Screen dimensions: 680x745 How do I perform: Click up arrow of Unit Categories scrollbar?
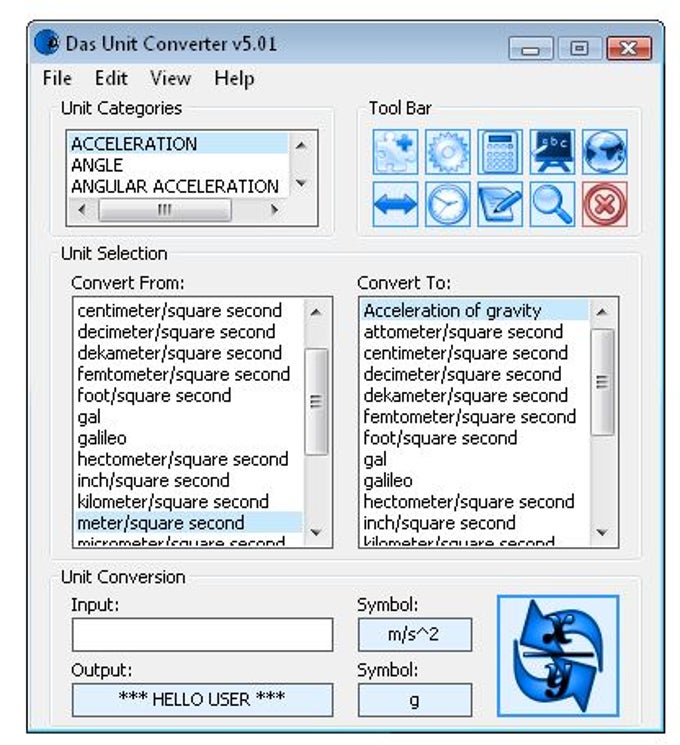pos(301,145)
